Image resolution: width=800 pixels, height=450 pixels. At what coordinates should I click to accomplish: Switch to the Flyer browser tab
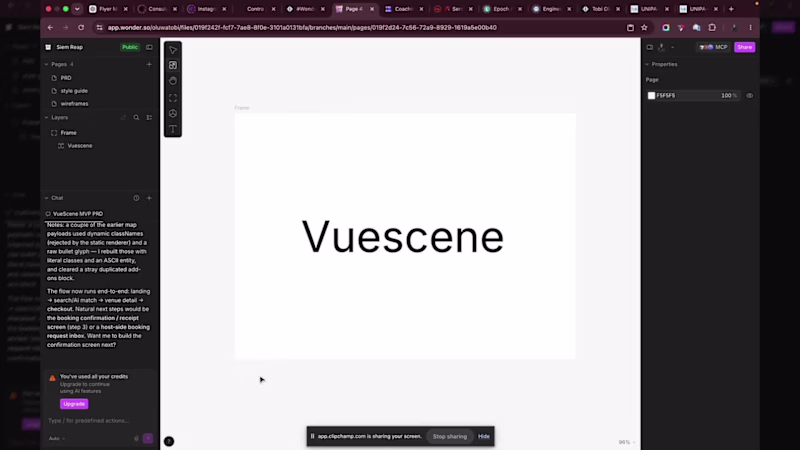pyautogui.click(x=108, y=9)
